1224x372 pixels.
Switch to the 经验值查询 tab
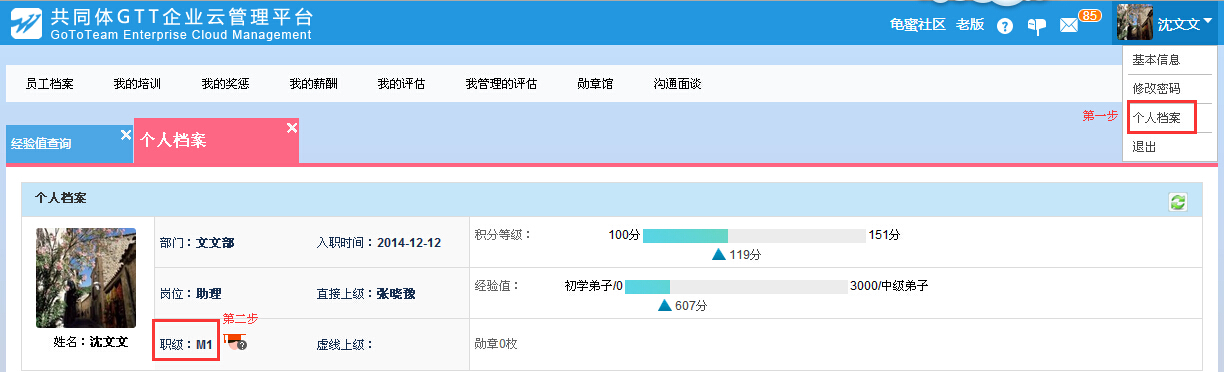pos(41,144)
